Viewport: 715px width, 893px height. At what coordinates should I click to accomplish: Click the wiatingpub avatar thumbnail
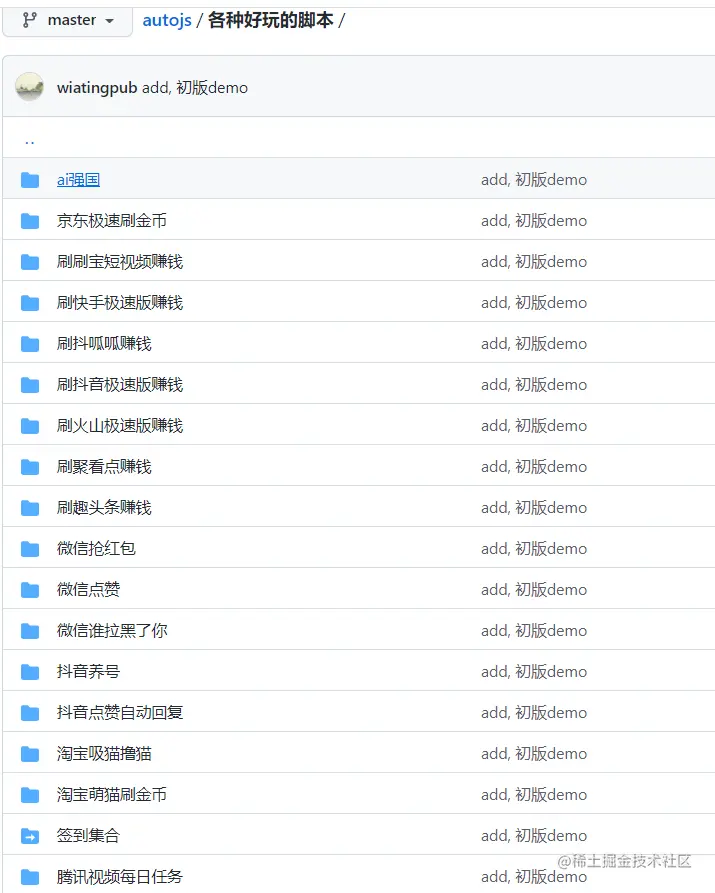(x=30, y=87)
